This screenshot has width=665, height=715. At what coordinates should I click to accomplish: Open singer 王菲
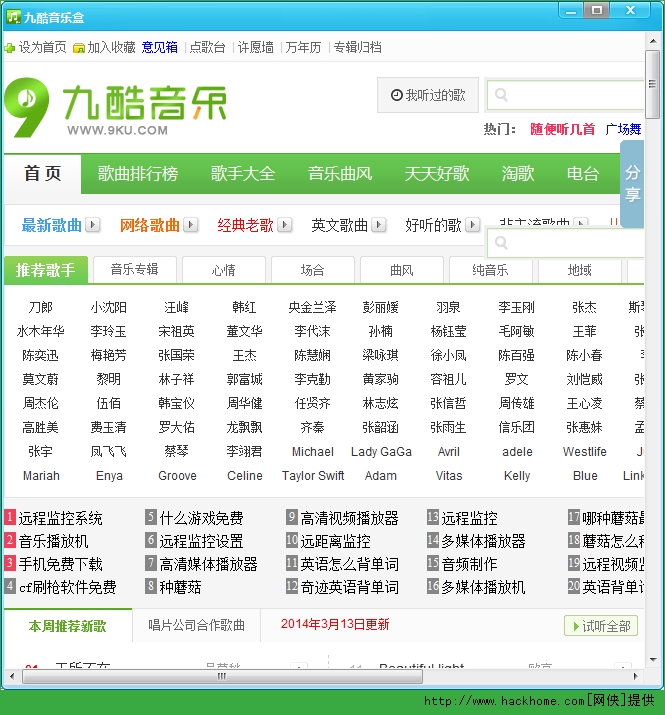[x=585, y=331]
